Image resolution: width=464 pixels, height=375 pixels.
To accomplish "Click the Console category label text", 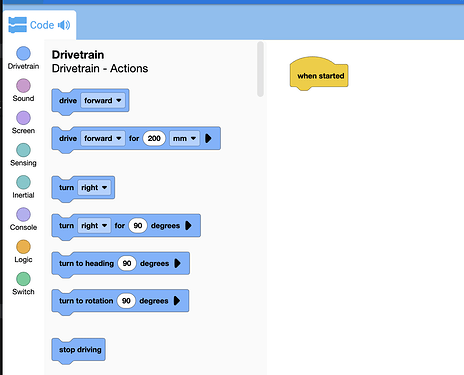I will (x=23, y=227).
